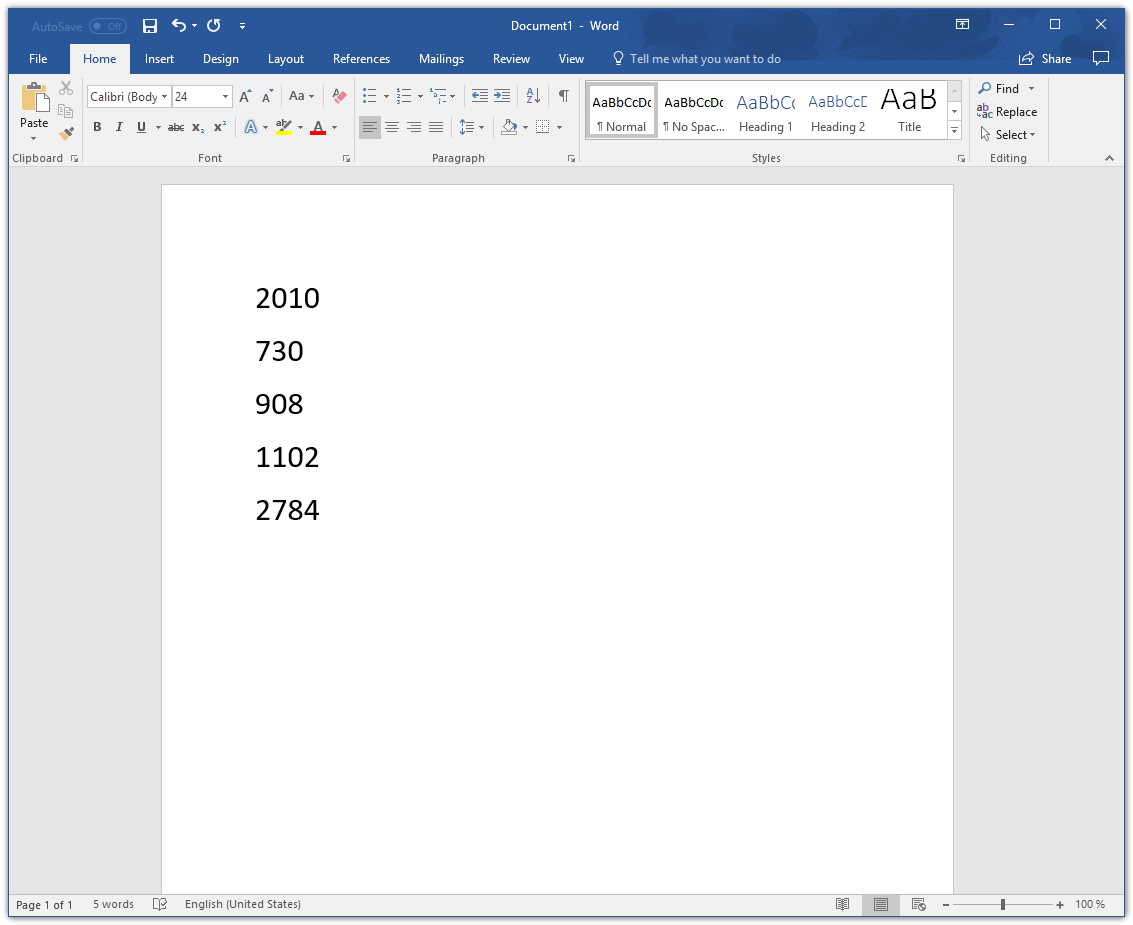
Task: Toggle underline formatting
Action: coord(141,127)
